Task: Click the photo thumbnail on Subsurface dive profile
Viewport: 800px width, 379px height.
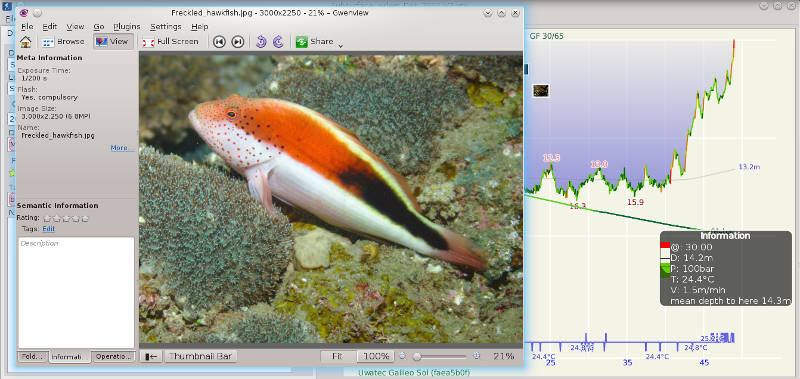Action: 541,91
